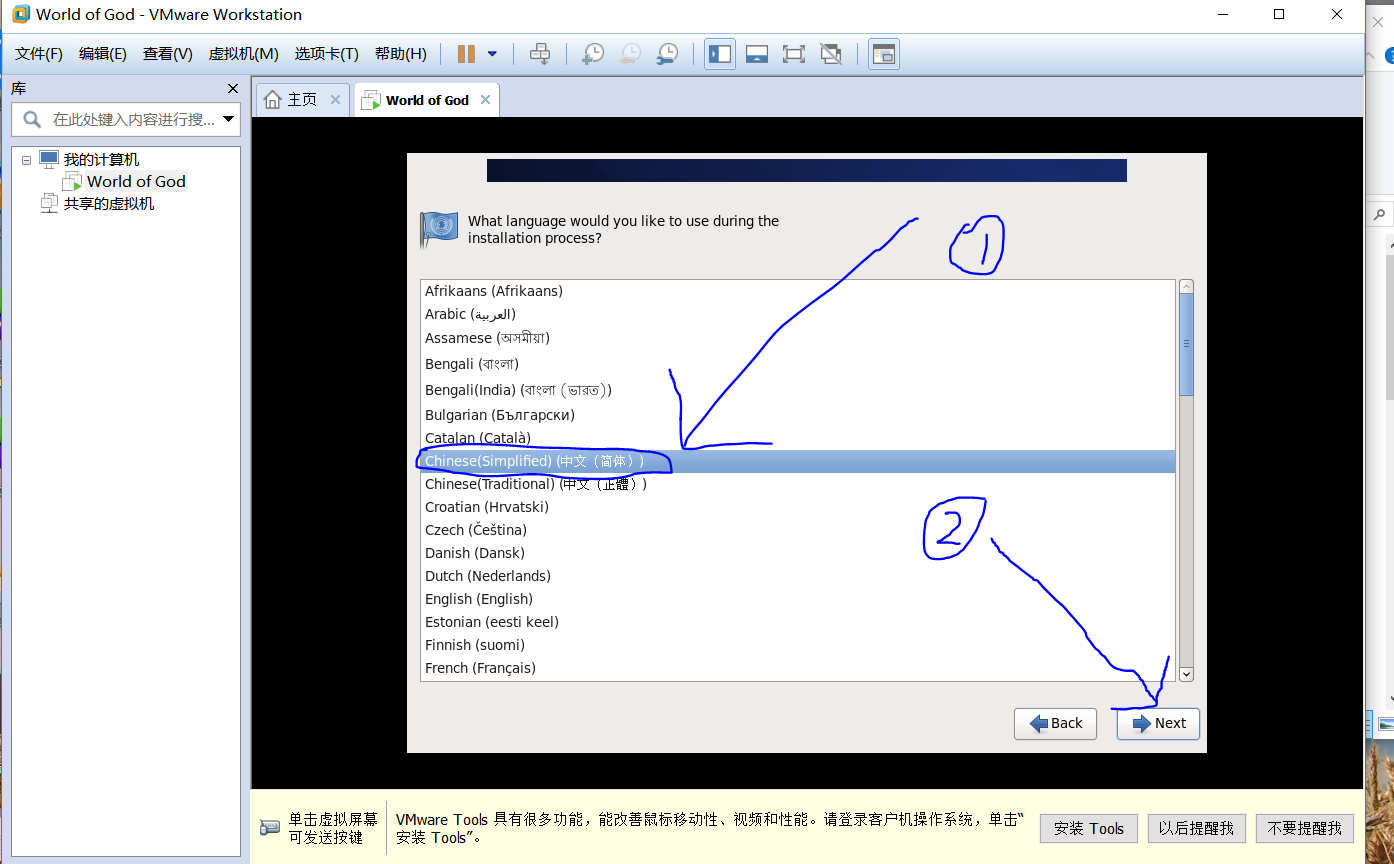
Task: Open the 查看(V) menu
Action: click(x=167, y=54)
